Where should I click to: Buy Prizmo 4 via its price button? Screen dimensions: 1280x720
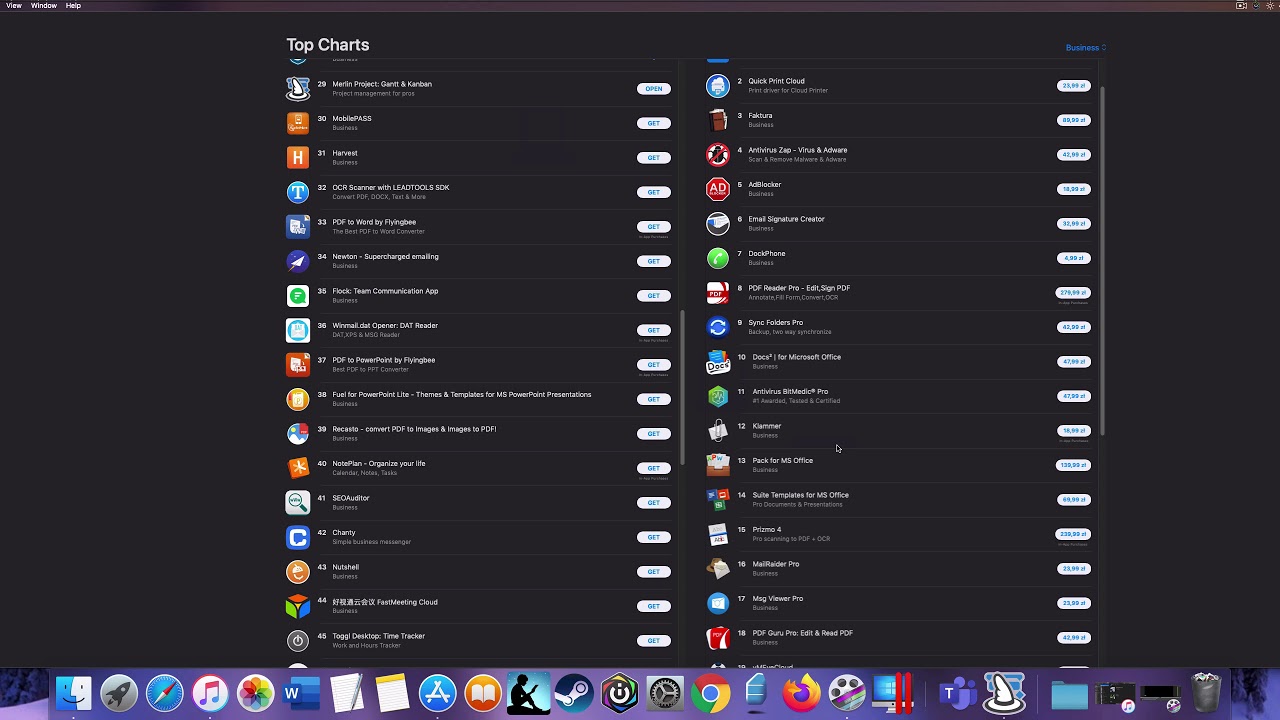(x=1073, y=534)
